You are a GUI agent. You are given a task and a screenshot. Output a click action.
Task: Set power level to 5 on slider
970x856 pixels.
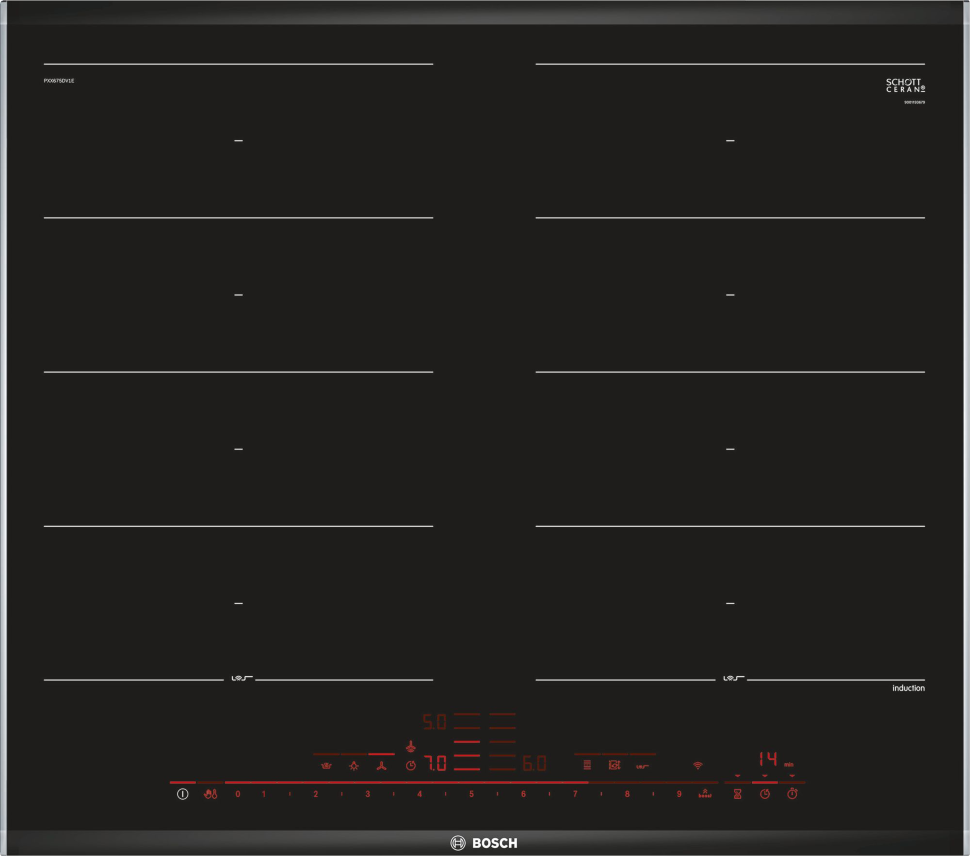coord(471,794)
